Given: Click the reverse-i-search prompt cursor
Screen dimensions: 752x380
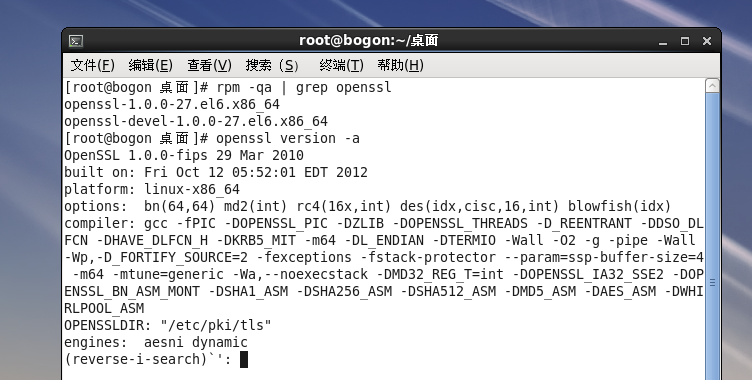Looking at the screenshot, I should (244, 359).
